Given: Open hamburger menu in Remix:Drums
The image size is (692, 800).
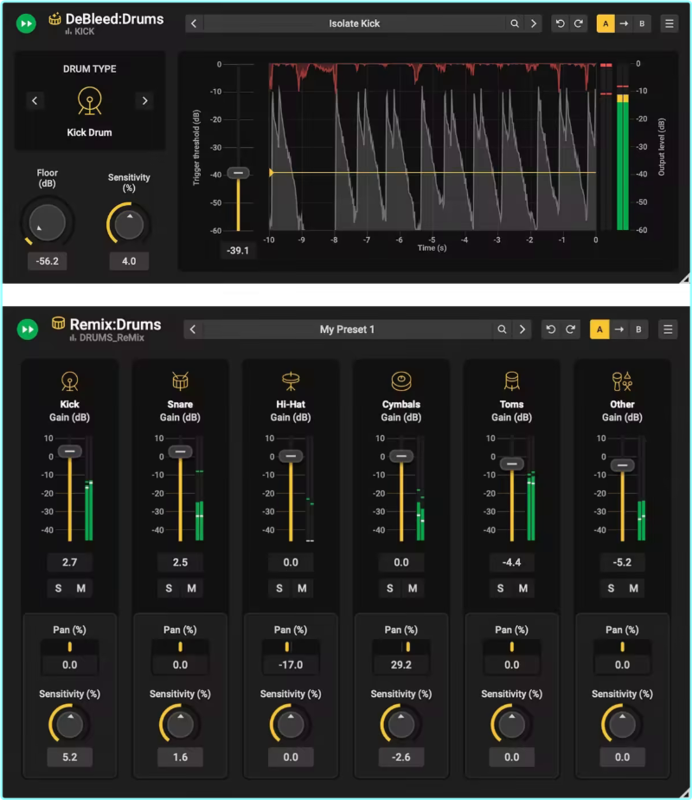Looking at the screenshot, I should (x=668, y=330).
